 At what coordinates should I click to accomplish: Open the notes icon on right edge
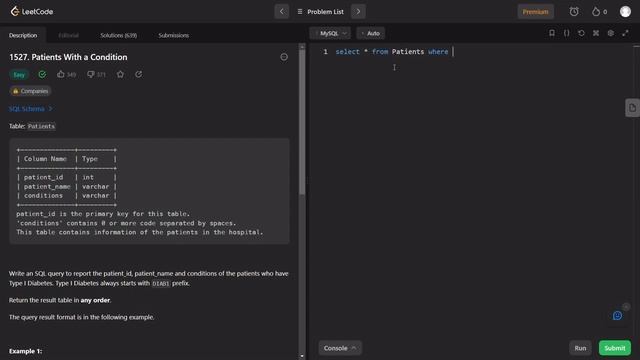pyautogui.click(x=632, y=108)
